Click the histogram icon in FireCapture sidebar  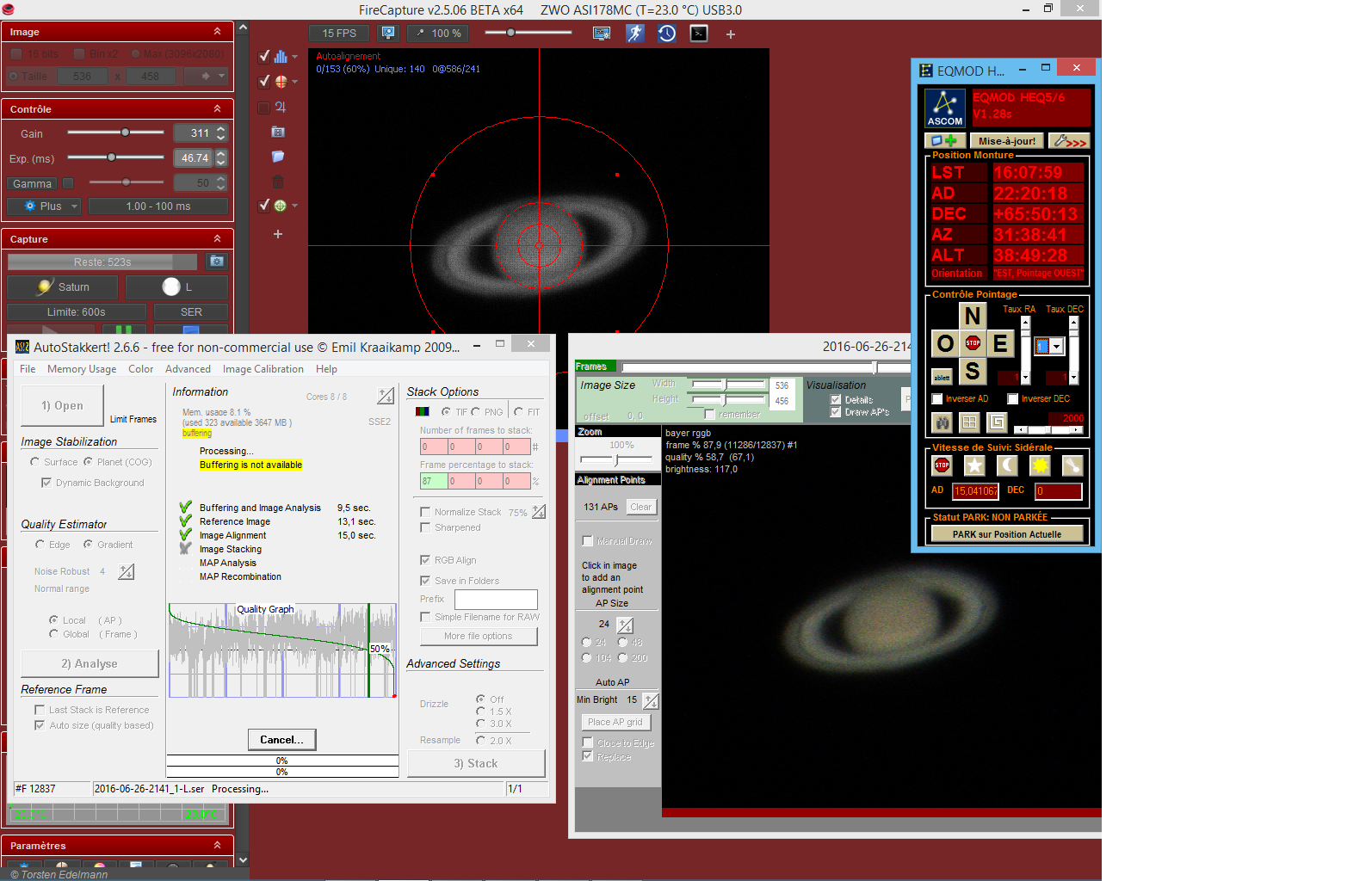(x=281, y=57)
